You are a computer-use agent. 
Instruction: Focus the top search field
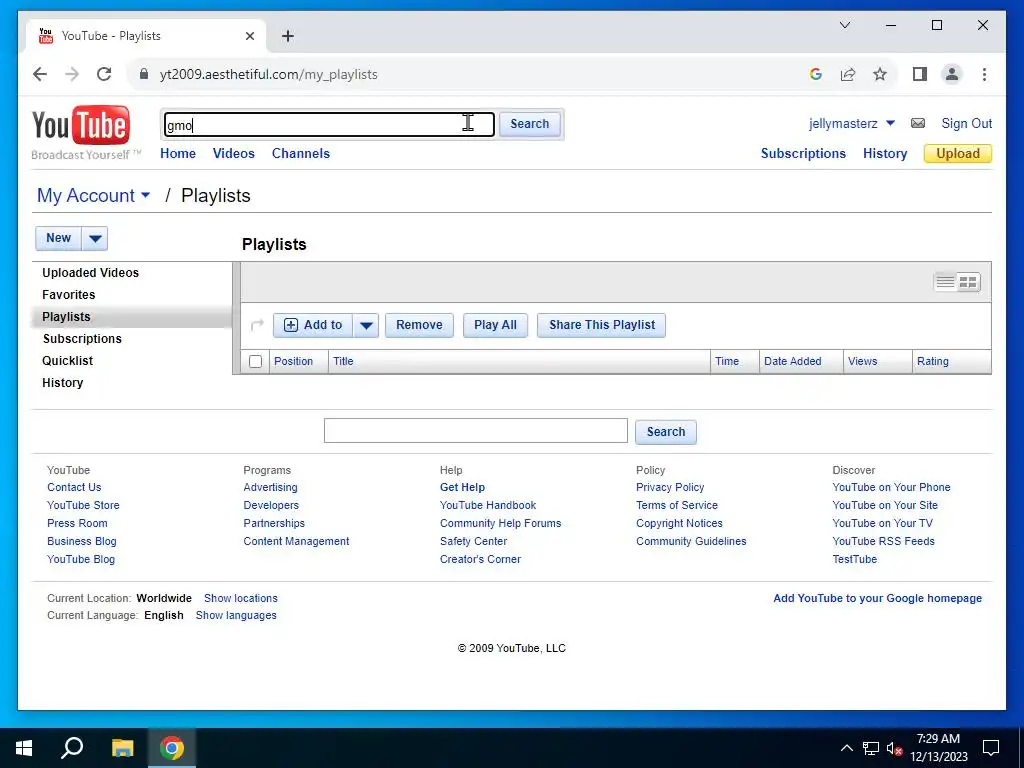(x=329, y=125)
